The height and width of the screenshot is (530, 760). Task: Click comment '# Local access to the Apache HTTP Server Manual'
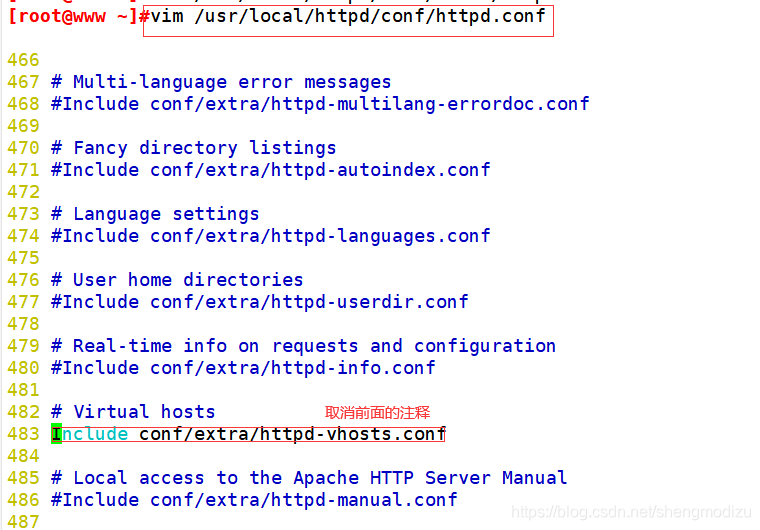[x=309, y=478]
